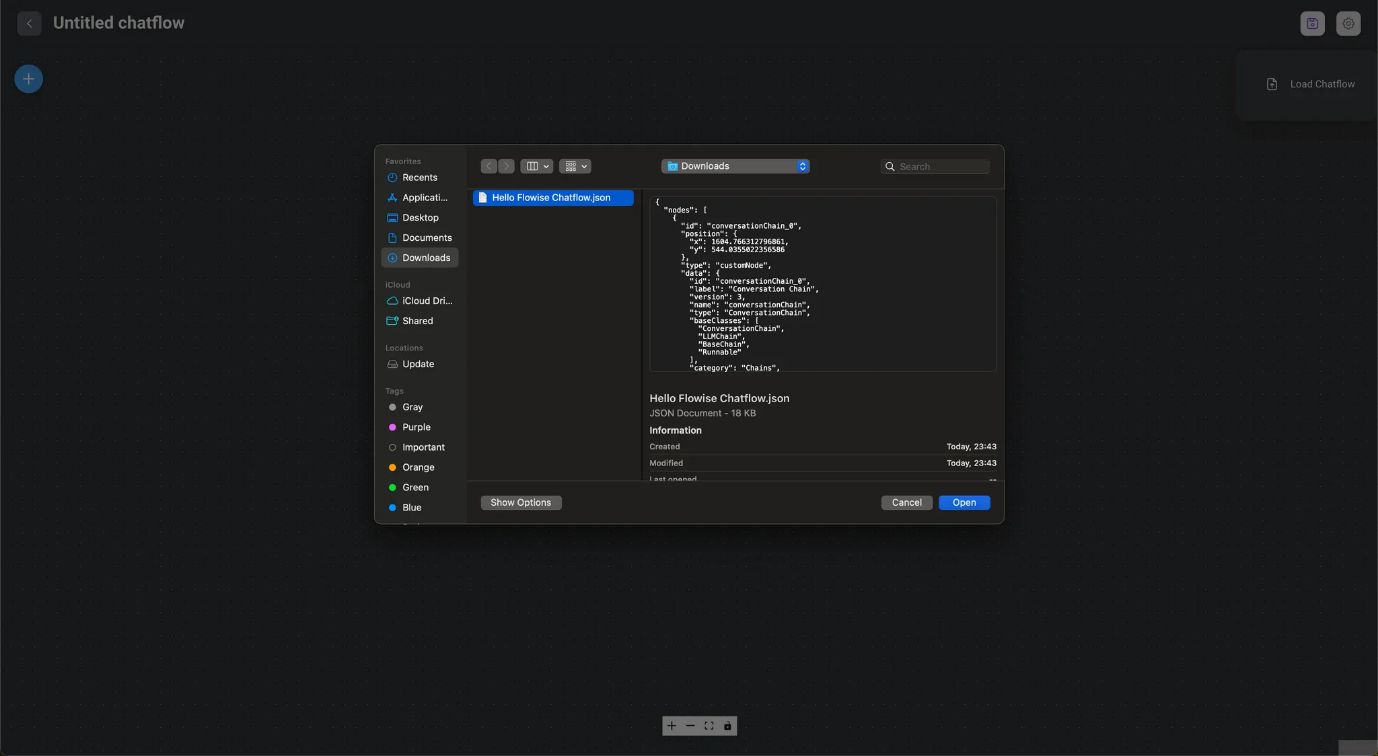Select the Orange tag in sidebar
This screenshot has width=1378, height=756.
418,467
